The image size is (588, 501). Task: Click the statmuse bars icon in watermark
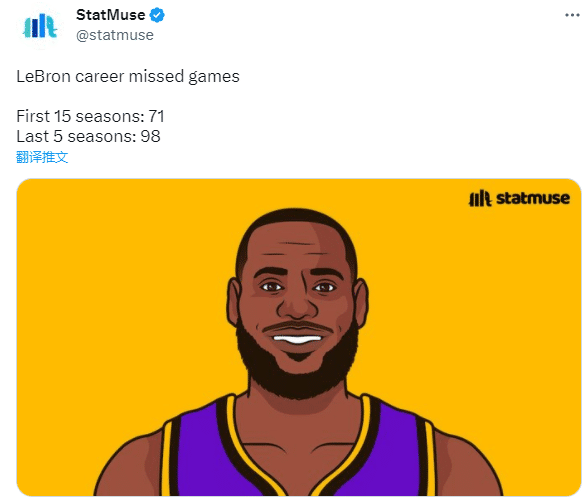[x=480, y=198]
